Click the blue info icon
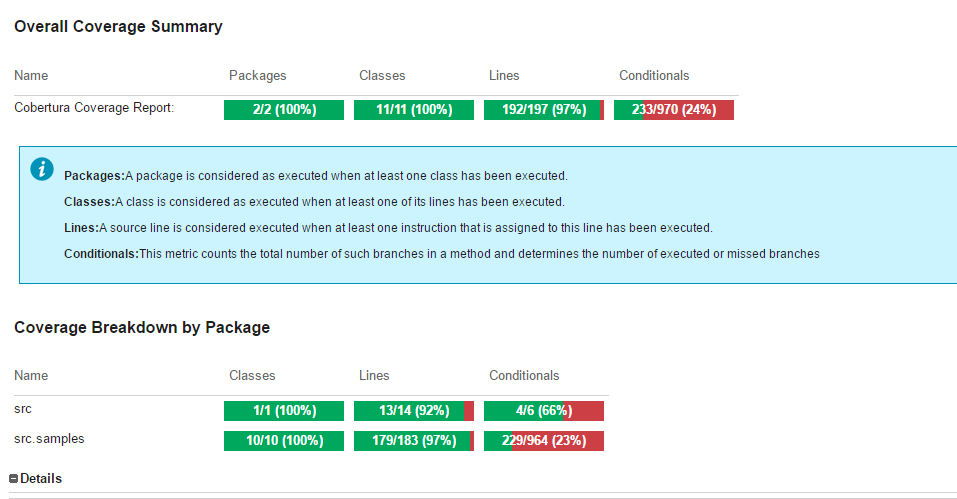 click(x=41, y=168)
